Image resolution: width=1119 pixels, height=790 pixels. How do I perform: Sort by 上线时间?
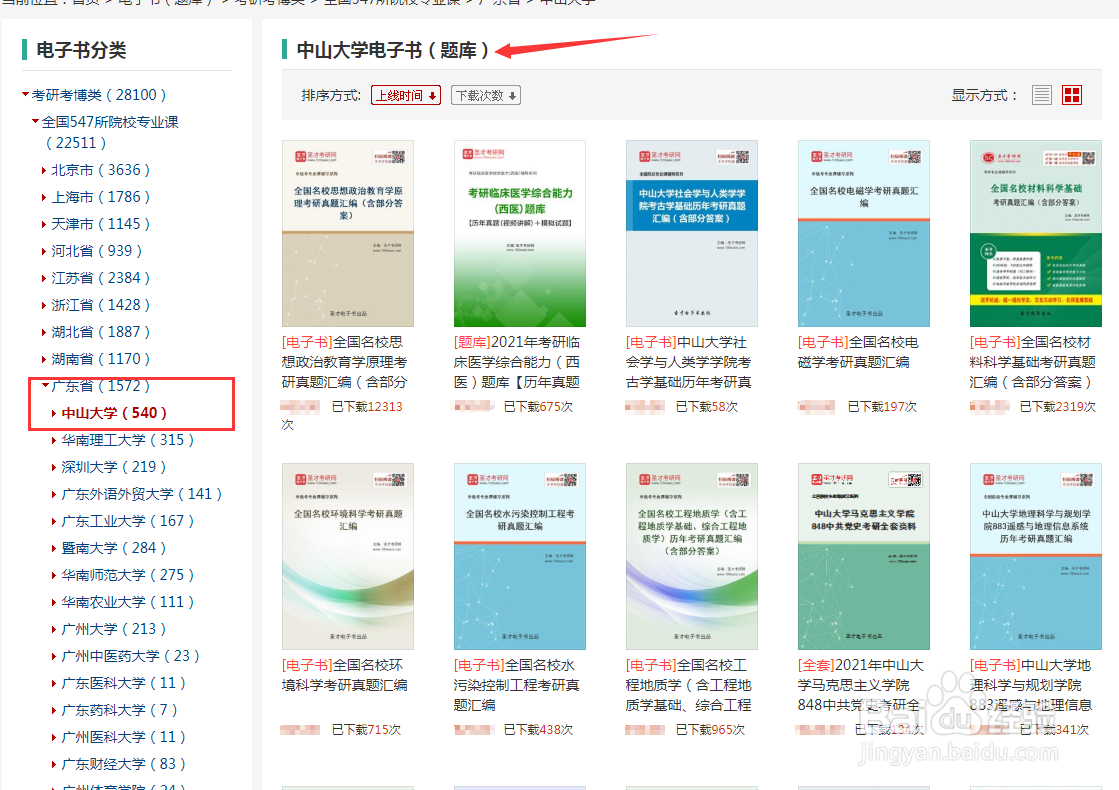point(405,95)
